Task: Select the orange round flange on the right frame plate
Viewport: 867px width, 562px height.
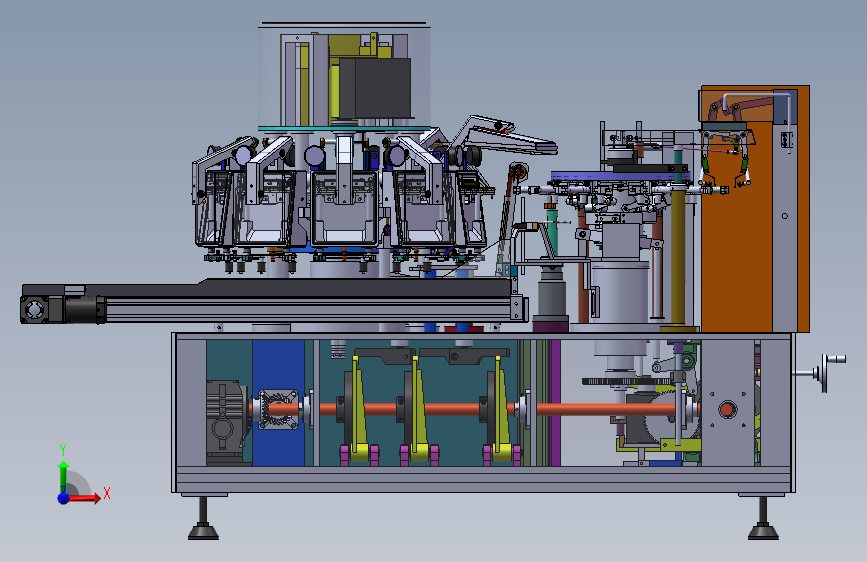Action: click(727, 410)
